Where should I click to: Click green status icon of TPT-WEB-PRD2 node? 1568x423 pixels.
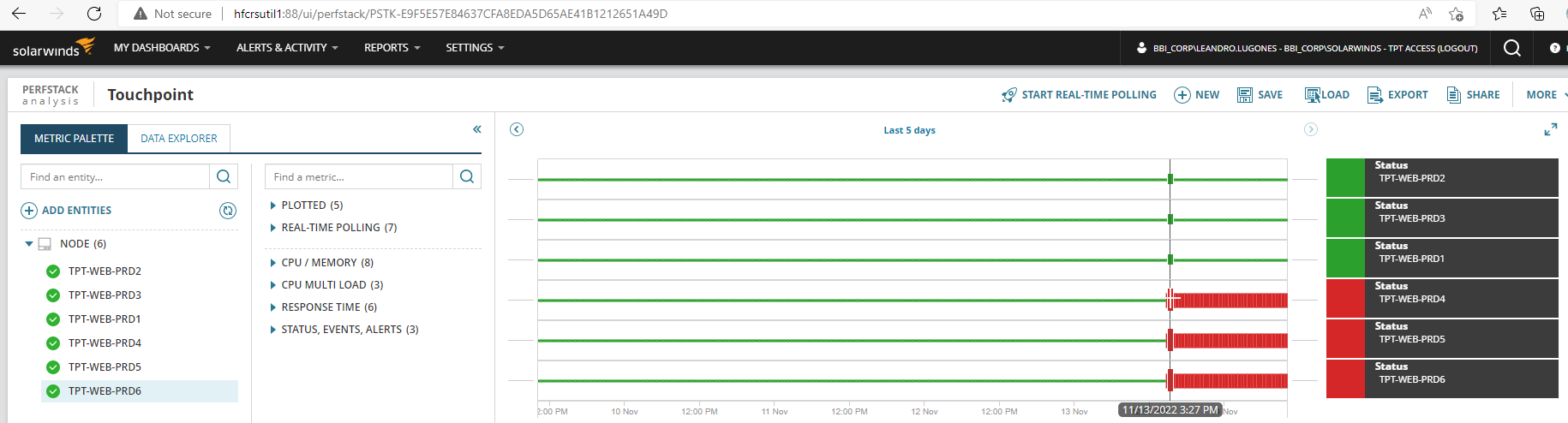53,271
